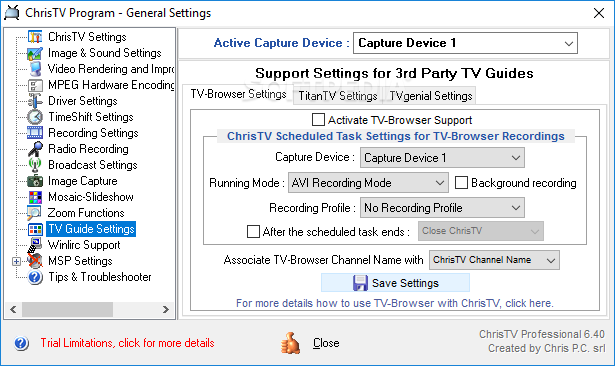Open Trial Limitations details link
The image size is (615, 366).
[x=127, y=343]
